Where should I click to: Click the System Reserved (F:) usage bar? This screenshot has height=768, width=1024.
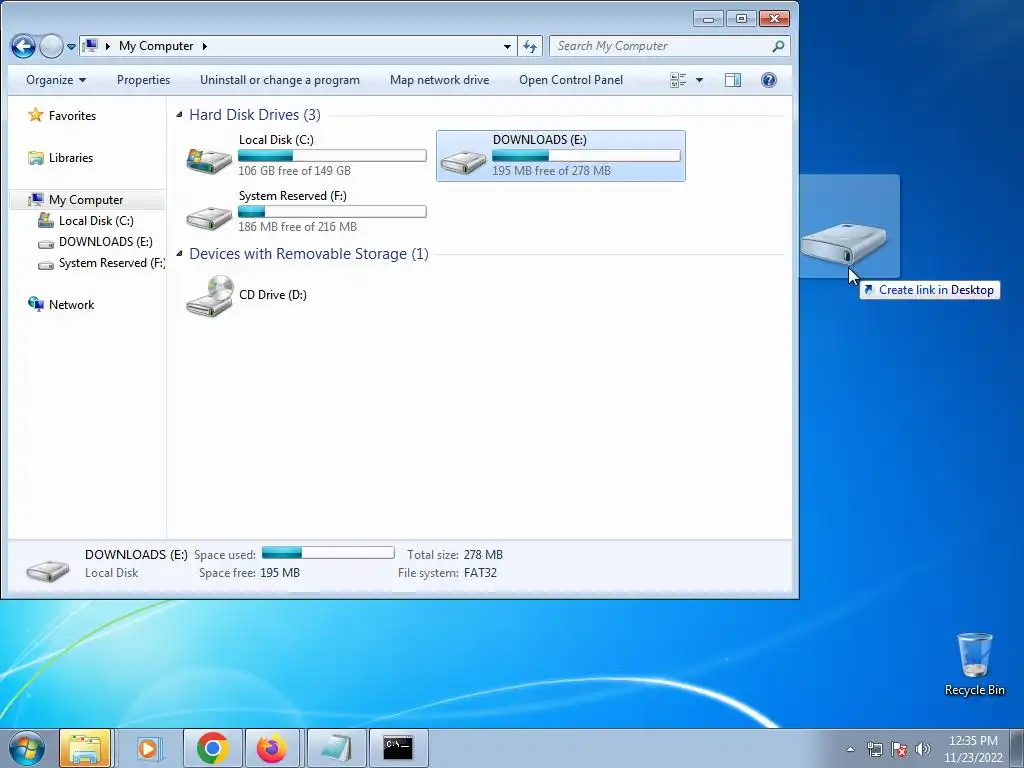pos(332,212)
